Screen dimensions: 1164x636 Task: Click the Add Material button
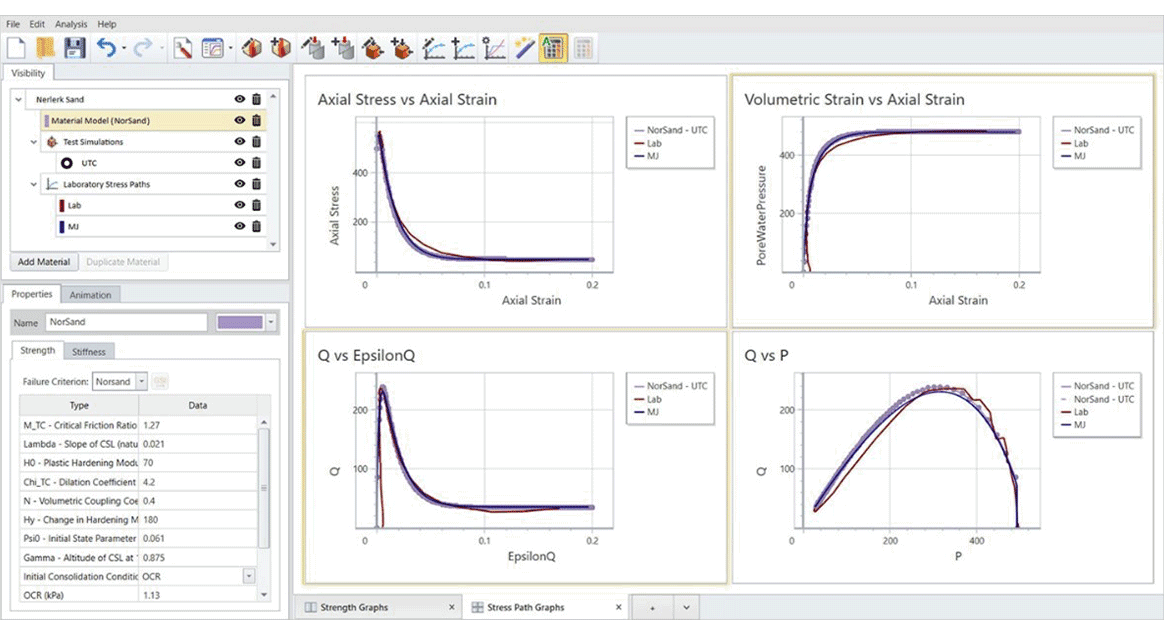[44, 262]
